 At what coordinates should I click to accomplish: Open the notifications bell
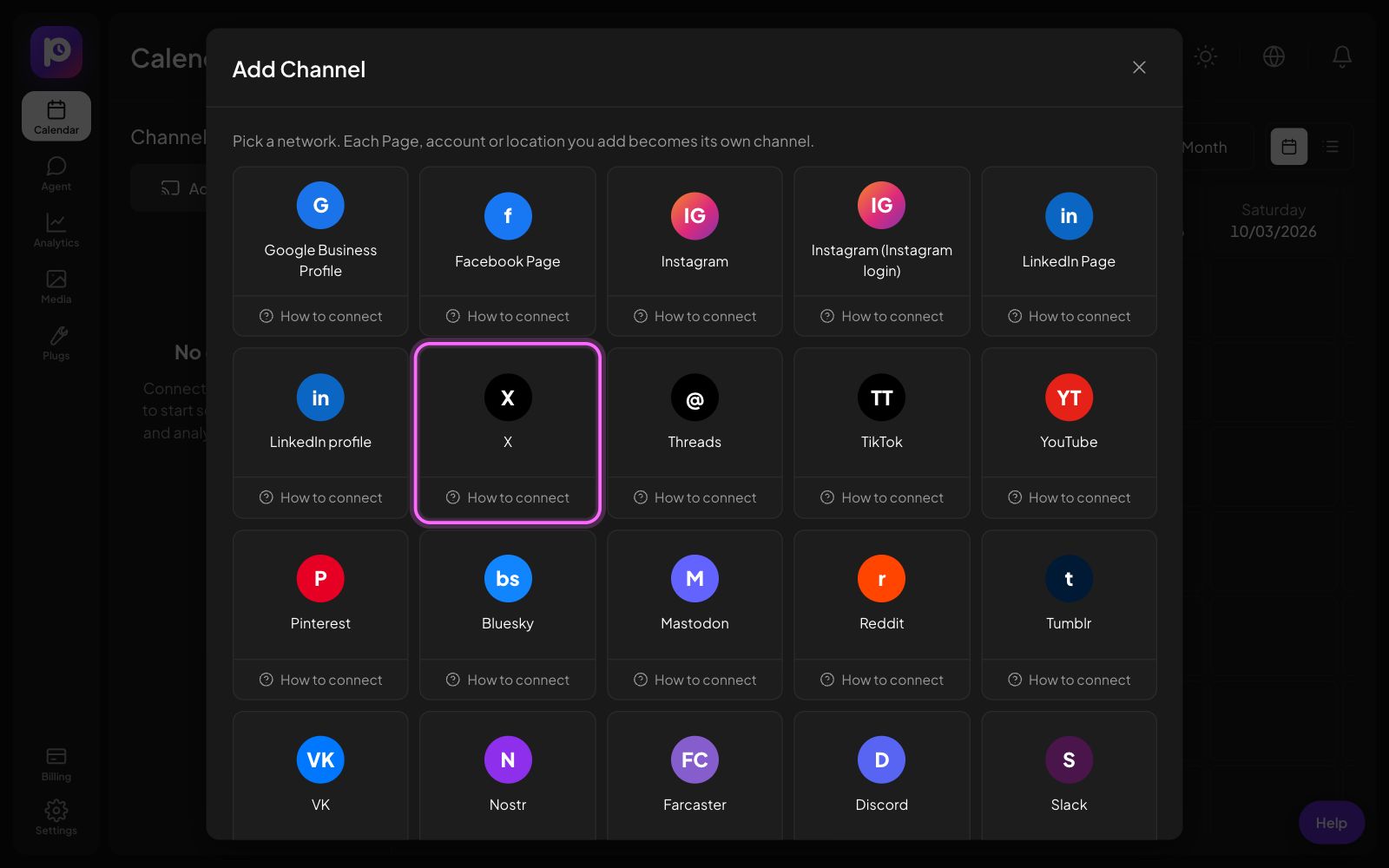click(x=1342, y=56)
